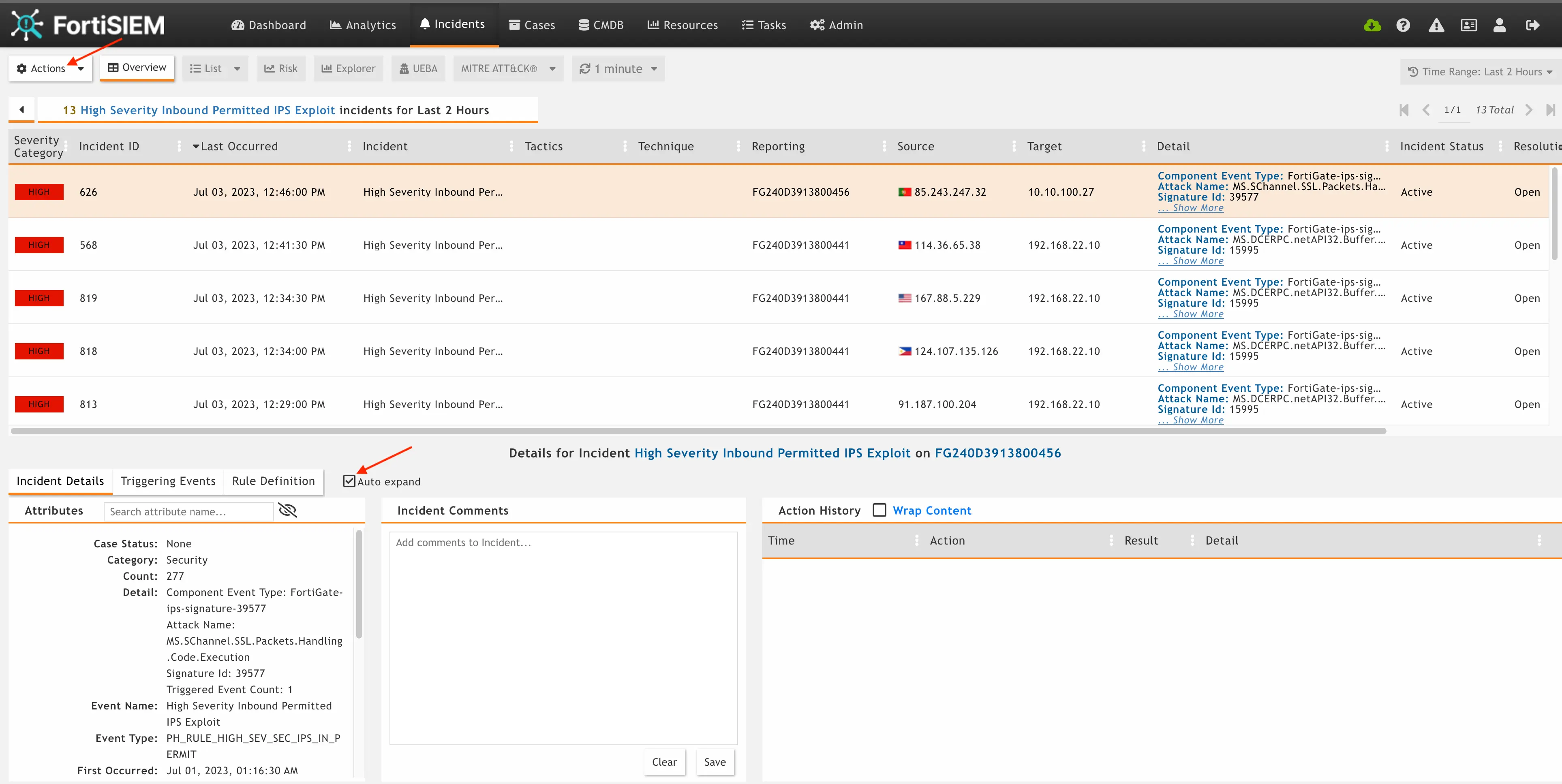Open Detail column options handle
The width and height of the screenshot is (1562, 784).
1387,146
